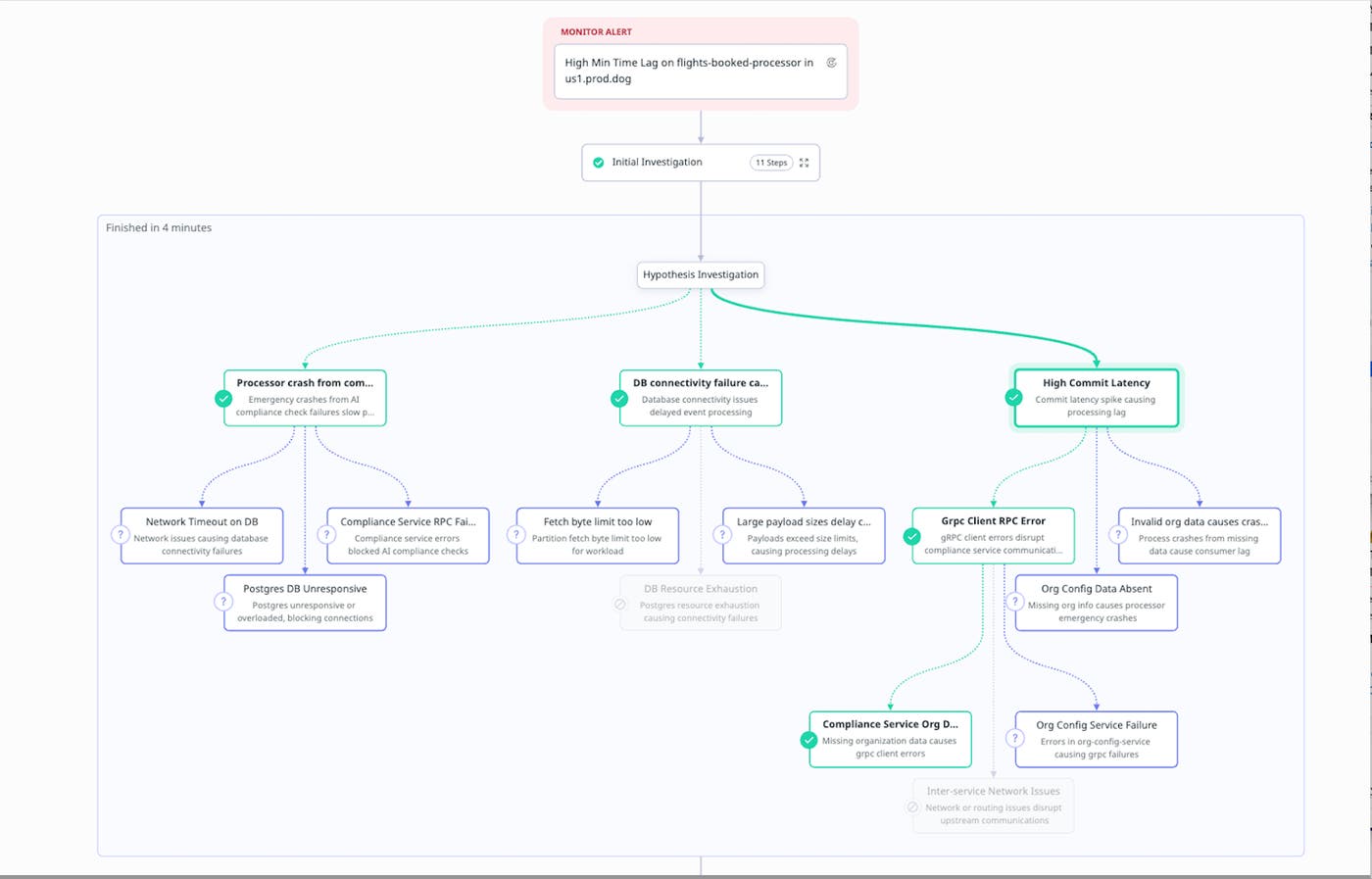
Task: Open the 11 Steps badge
Action: coord(771,163)
